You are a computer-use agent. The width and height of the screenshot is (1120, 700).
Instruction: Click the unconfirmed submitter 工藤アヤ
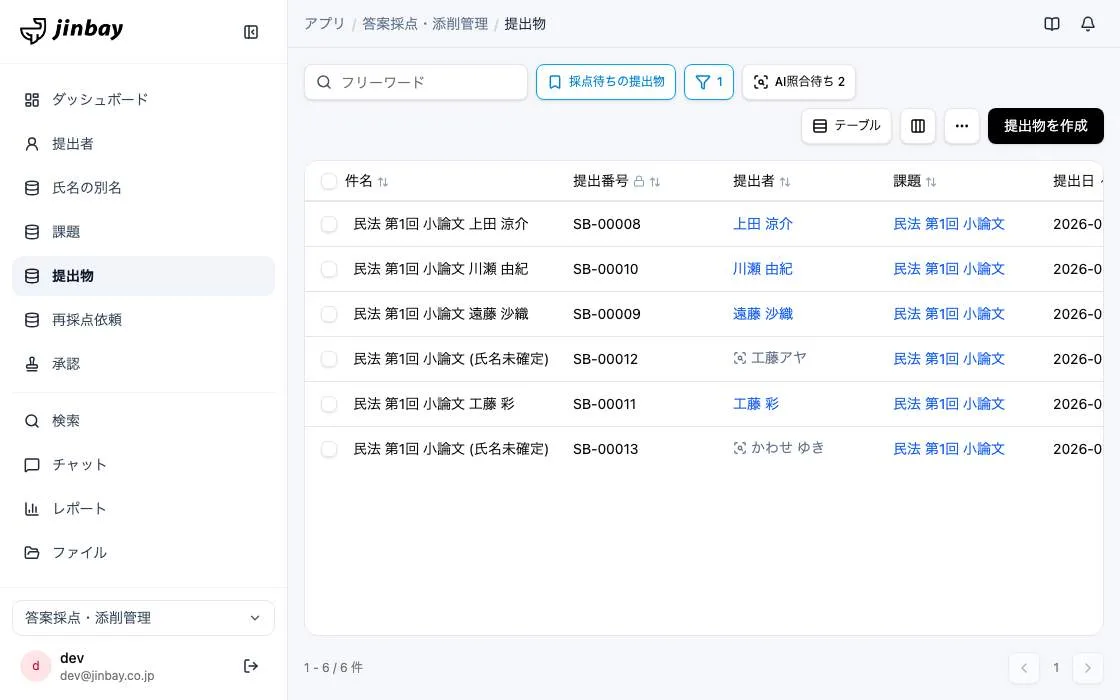pos(779,358)
